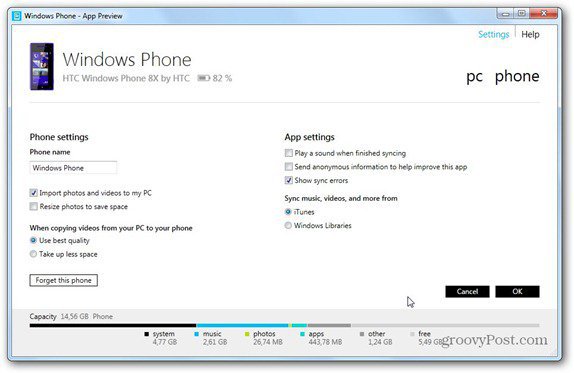Image resolution: width=574 pixels, height=373 pixels.
Task: Click the 'App settings' heading
Action: coord(310,137)
